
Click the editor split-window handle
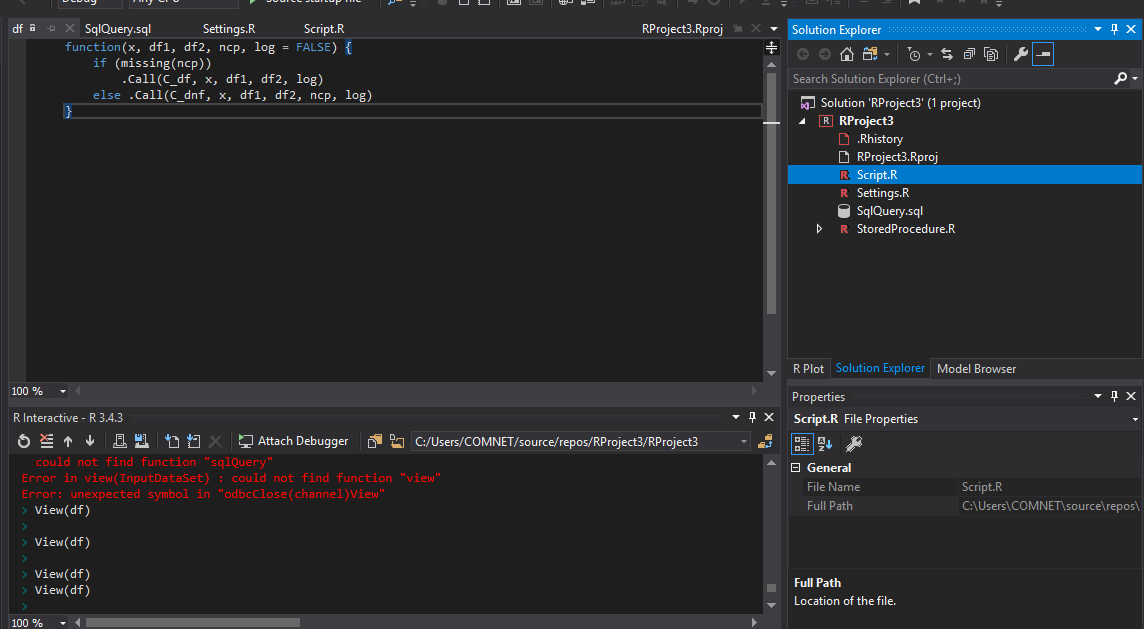[x=771, y=47]
